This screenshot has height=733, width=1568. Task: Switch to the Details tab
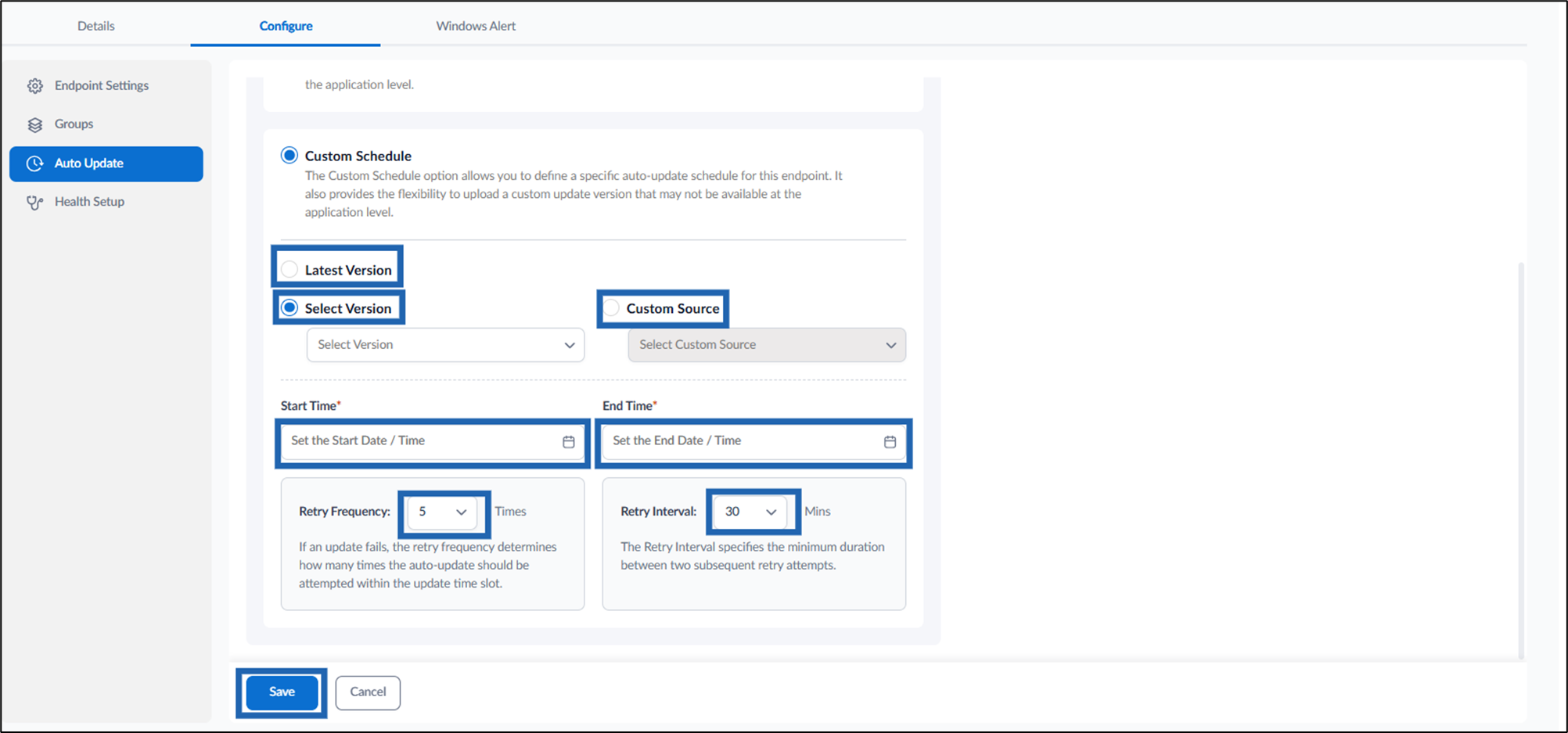(96, 26)
